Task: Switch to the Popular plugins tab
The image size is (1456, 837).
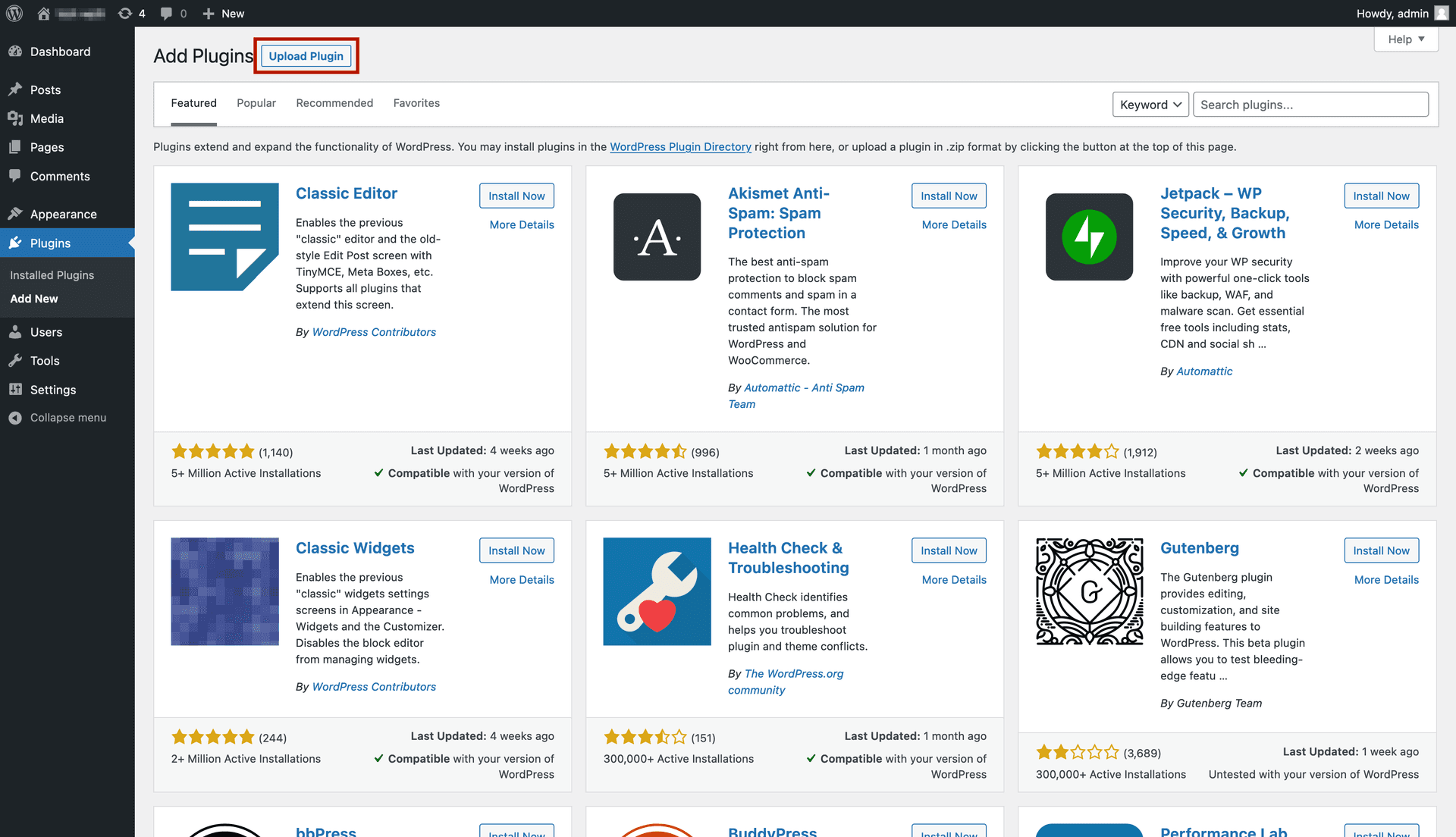Action: pyautogui.click(x=256, y=103)
